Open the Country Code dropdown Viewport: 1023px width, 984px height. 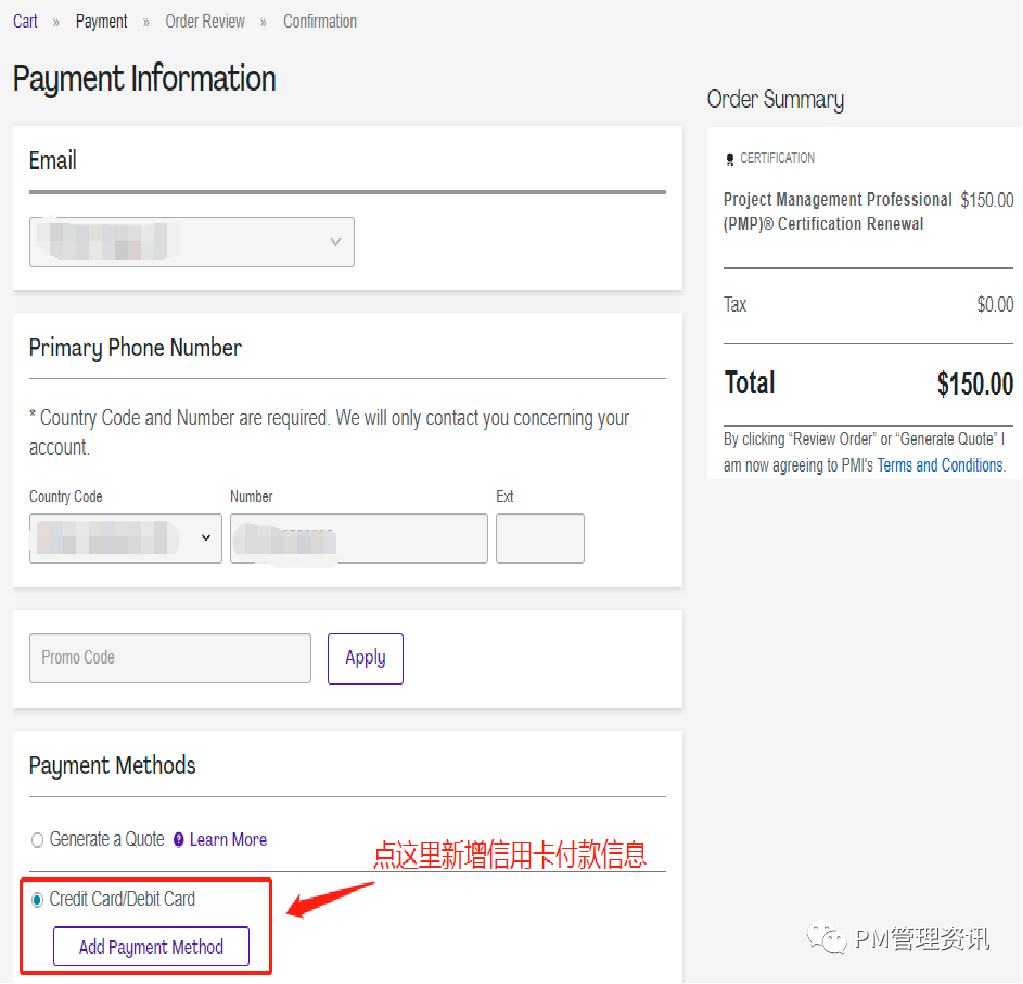[x=125, y=538]
